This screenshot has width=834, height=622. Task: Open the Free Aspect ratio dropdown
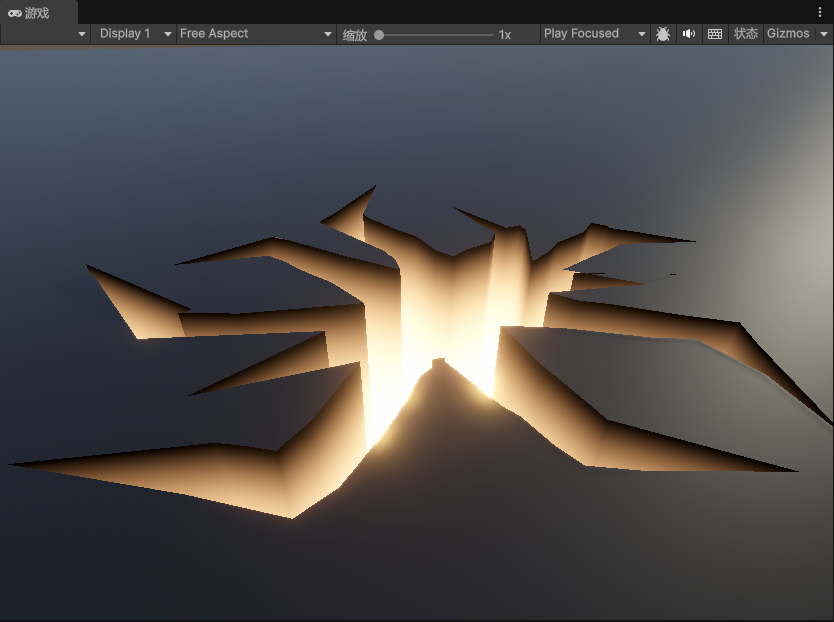pyautogui.click(x=253, y=33)
